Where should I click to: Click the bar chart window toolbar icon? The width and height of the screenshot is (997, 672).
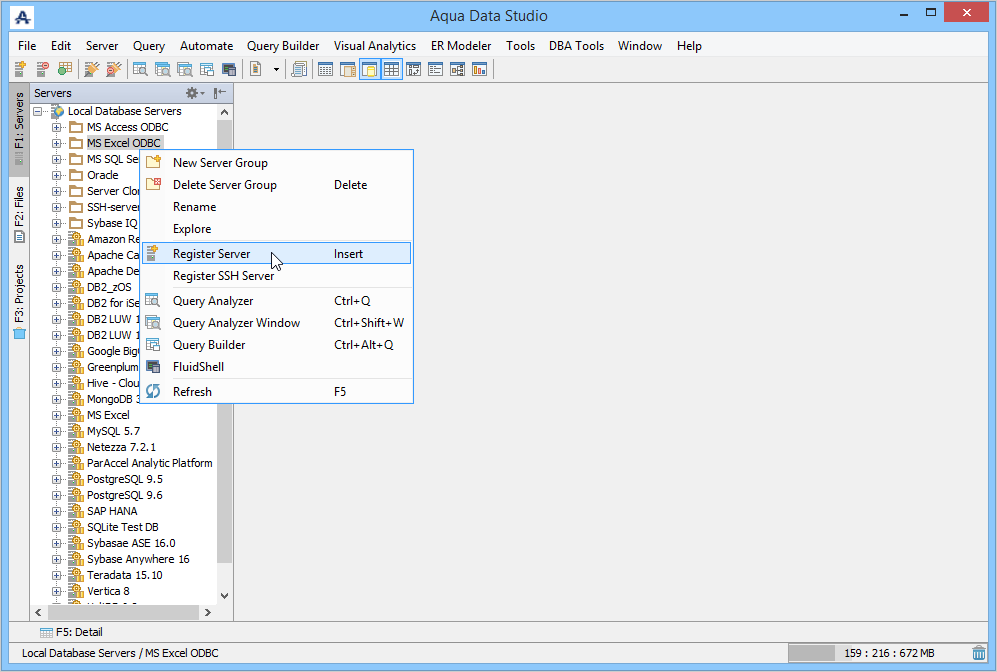479,69
